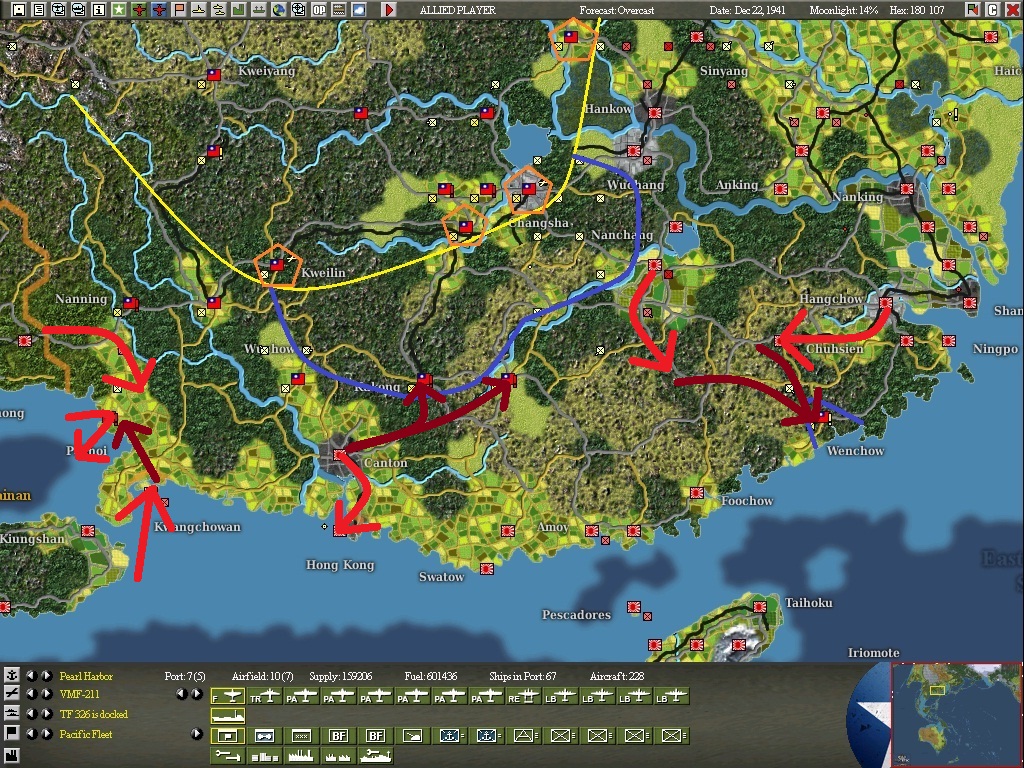Toggle the single-ship silhouette toolbar icon
Screen dimensions: 1024x768
pos(199,10)
